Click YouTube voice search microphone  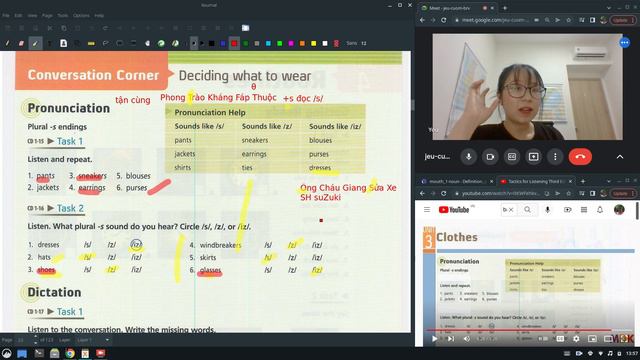pos(547,209)
